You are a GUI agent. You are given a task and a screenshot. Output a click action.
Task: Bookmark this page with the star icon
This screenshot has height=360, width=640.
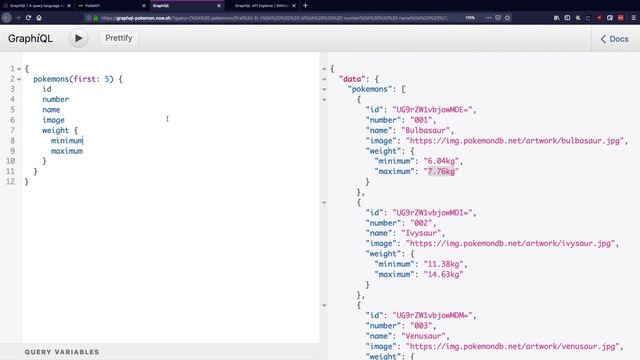coord(507,18)
